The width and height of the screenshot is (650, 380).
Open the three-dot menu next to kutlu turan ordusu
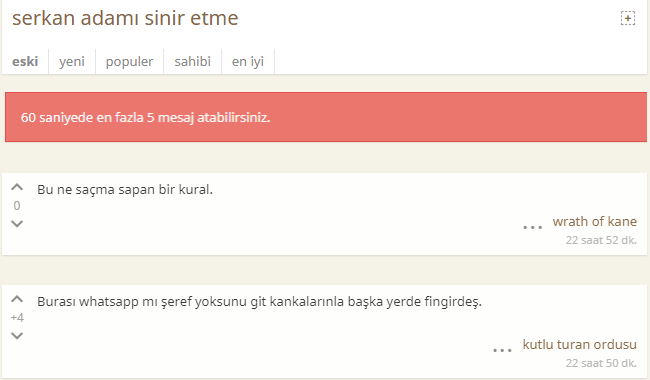click(502, 350)
